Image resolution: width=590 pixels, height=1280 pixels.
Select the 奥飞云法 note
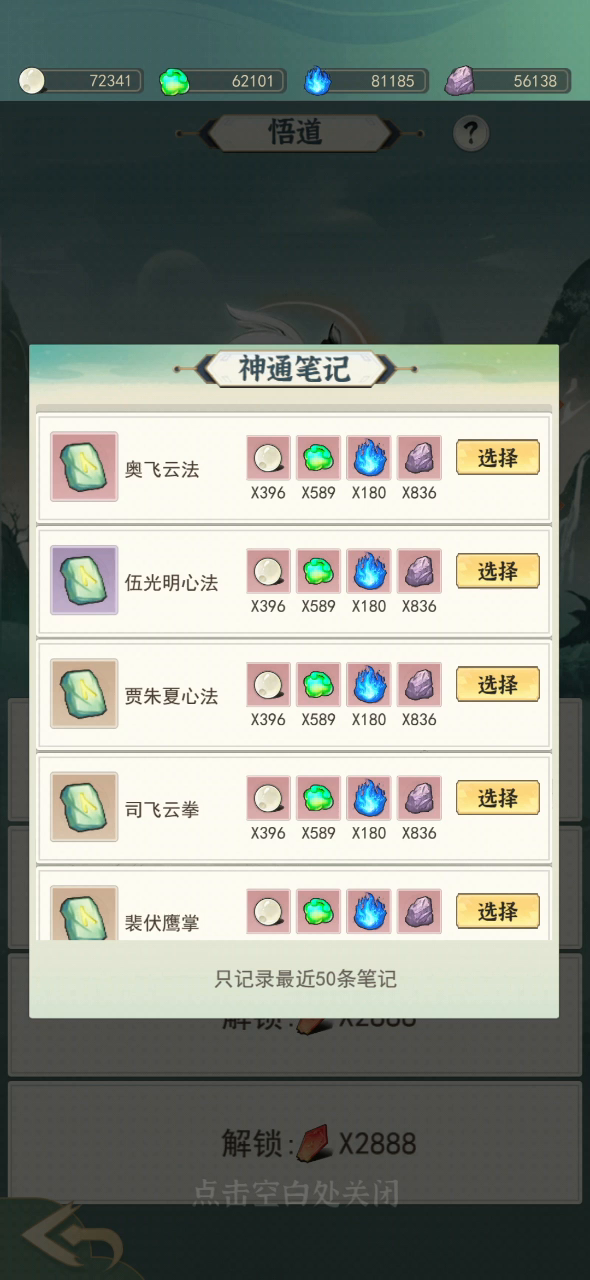(x=498, y=458)
